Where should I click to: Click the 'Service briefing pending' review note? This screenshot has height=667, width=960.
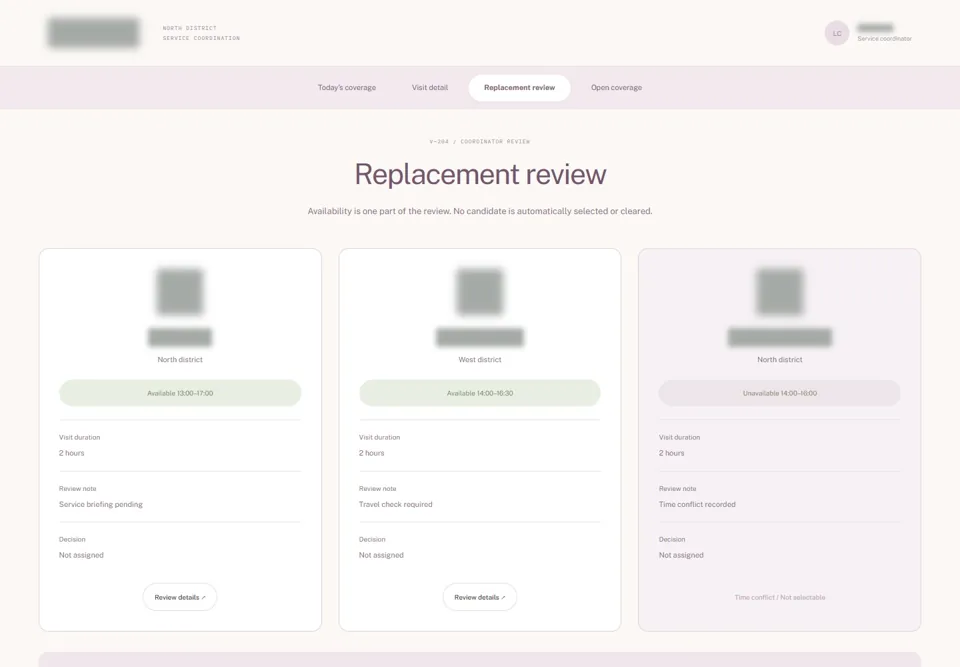click(x=100, y=505)
